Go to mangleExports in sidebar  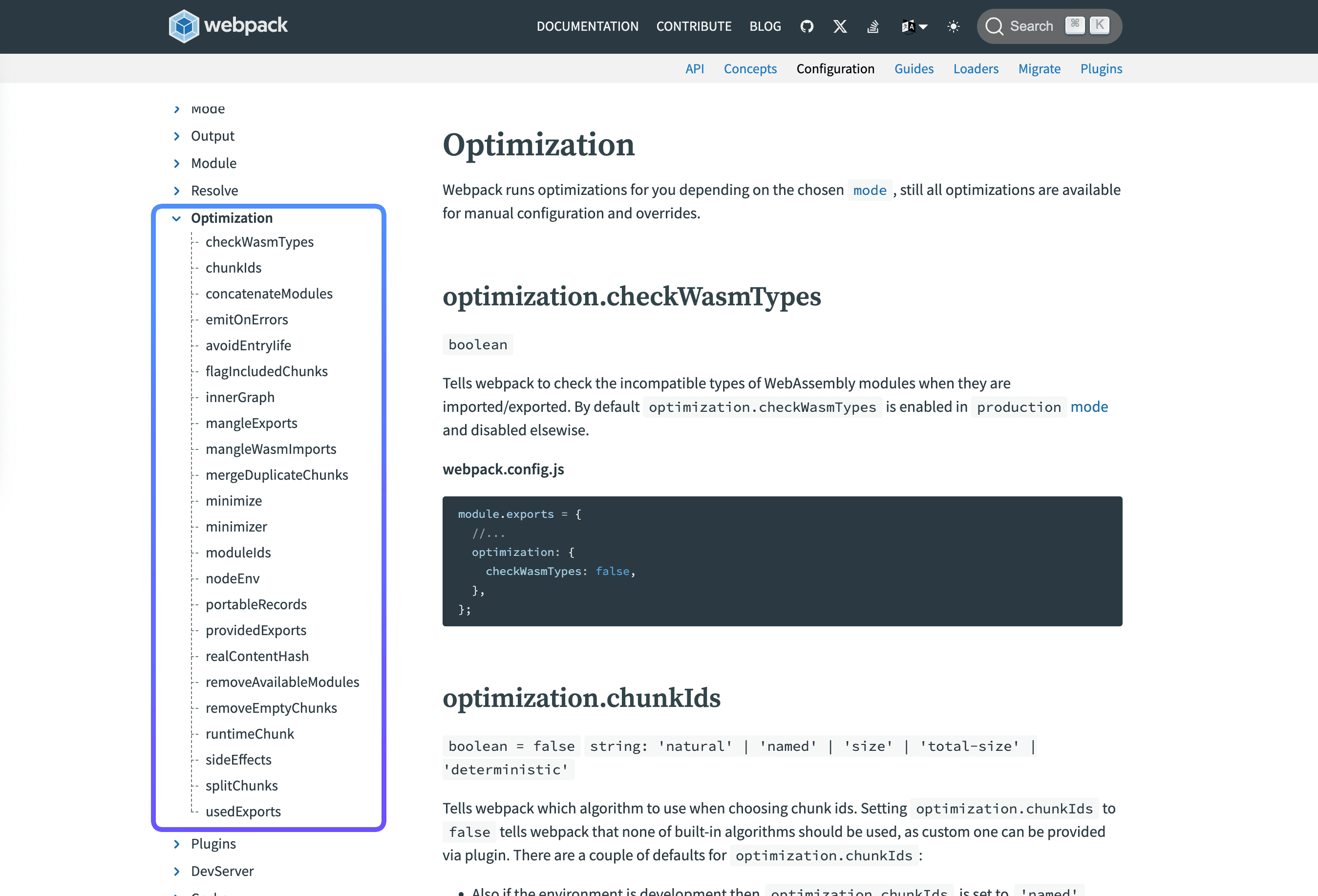[x=251, y=423]
